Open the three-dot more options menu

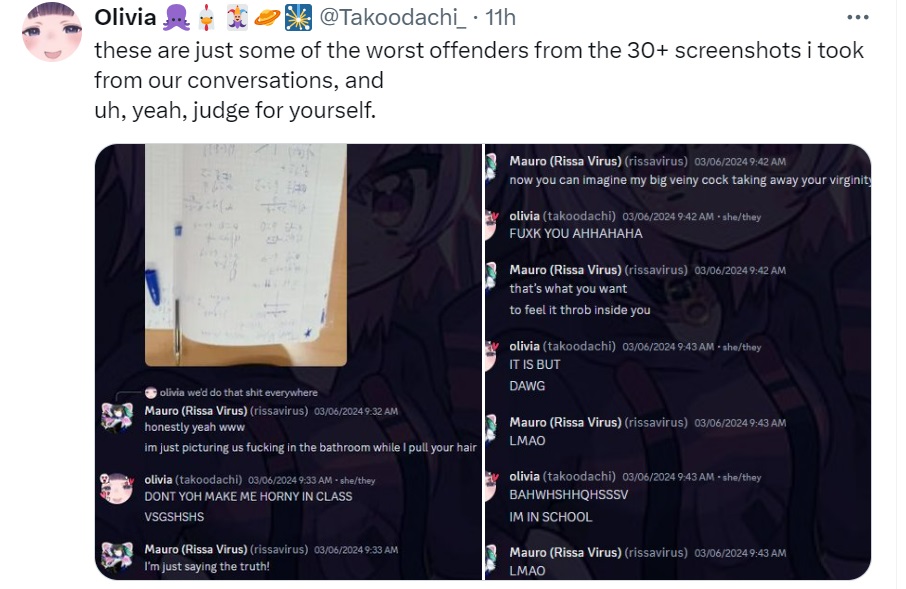857,17
